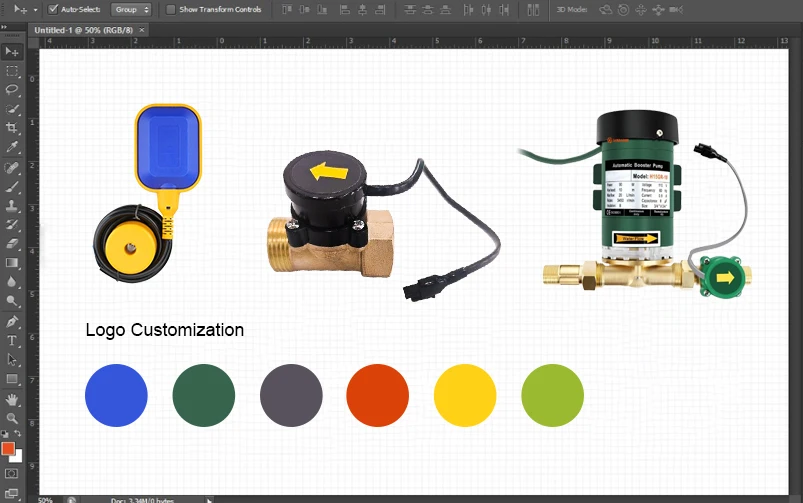Open the red foreground color swatch
803x503 pixels.
click(8, 449)
